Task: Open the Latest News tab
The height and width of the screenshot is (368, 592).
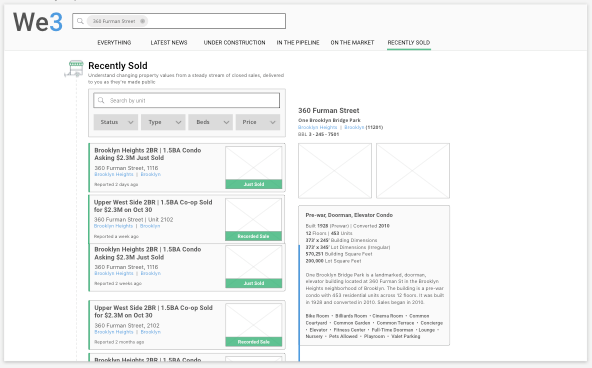Action: coord(169,43)
